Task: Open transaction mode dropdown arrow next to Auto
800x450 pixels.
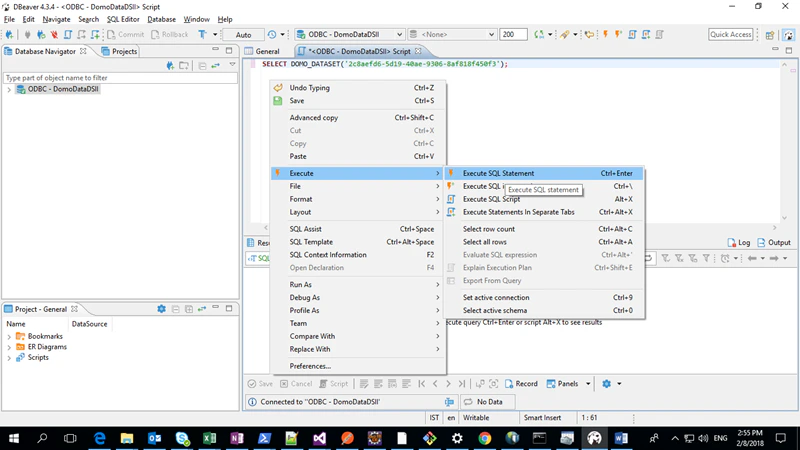Action: (x=215, y=35)
